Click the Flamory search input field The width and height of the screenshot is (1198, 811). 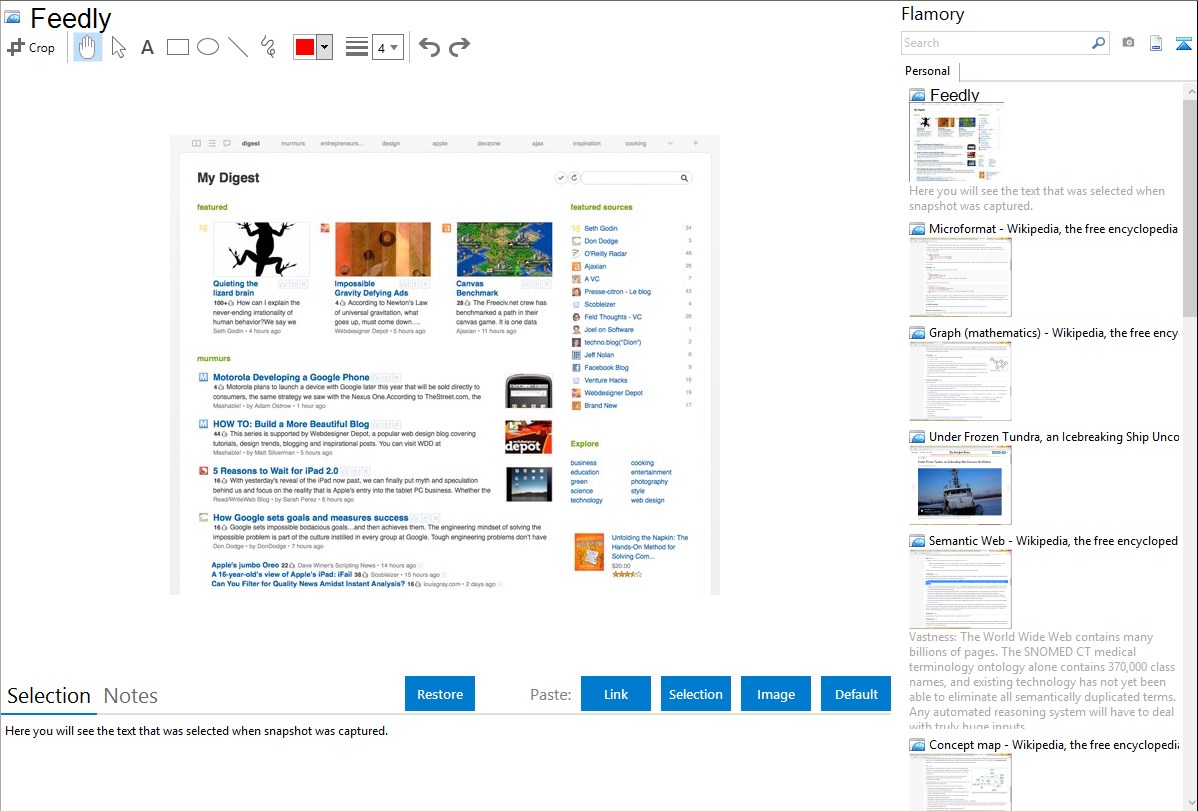pos(996,43)
